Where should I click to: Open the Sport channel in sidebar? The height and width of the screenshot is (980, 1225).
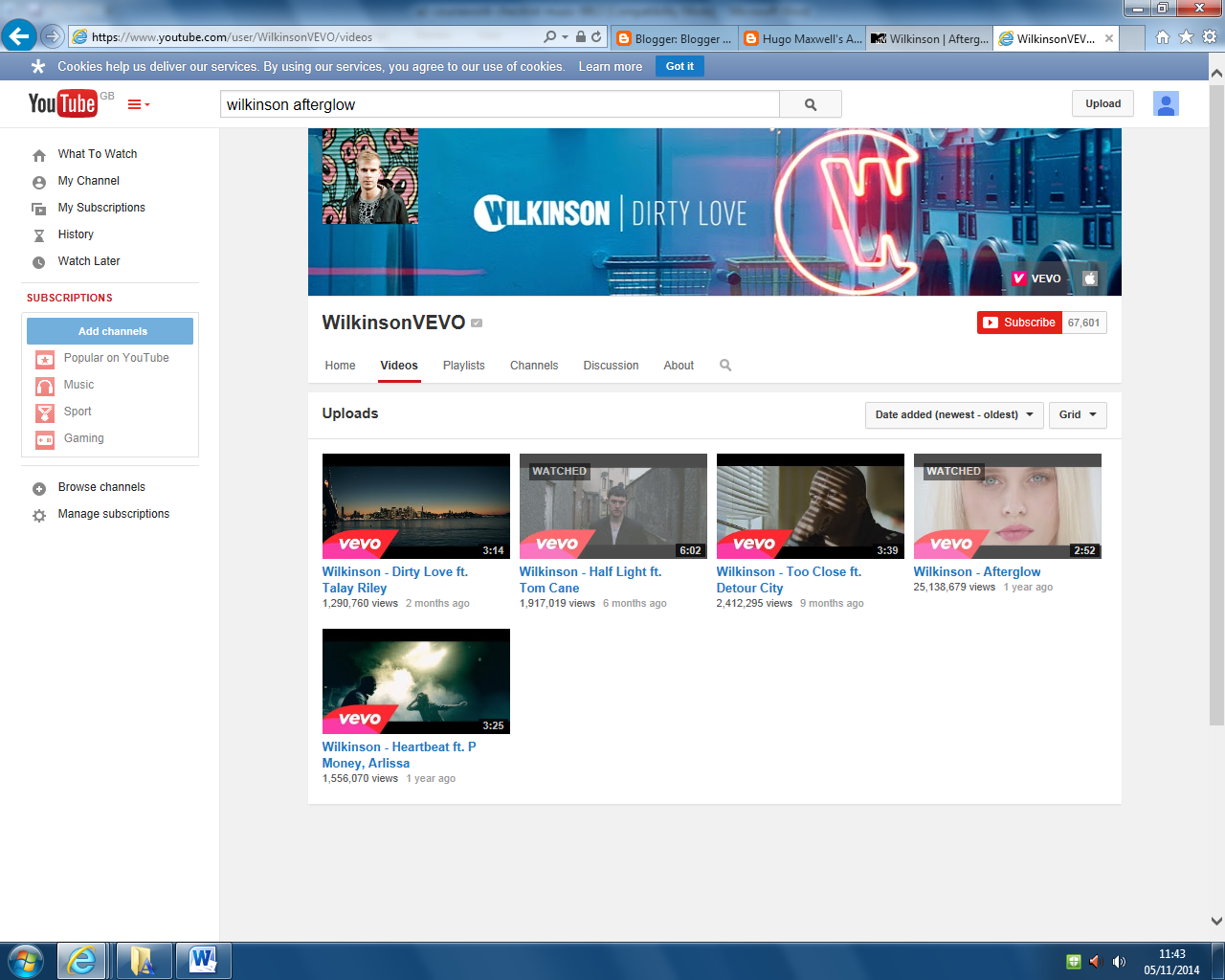(78, 412)
